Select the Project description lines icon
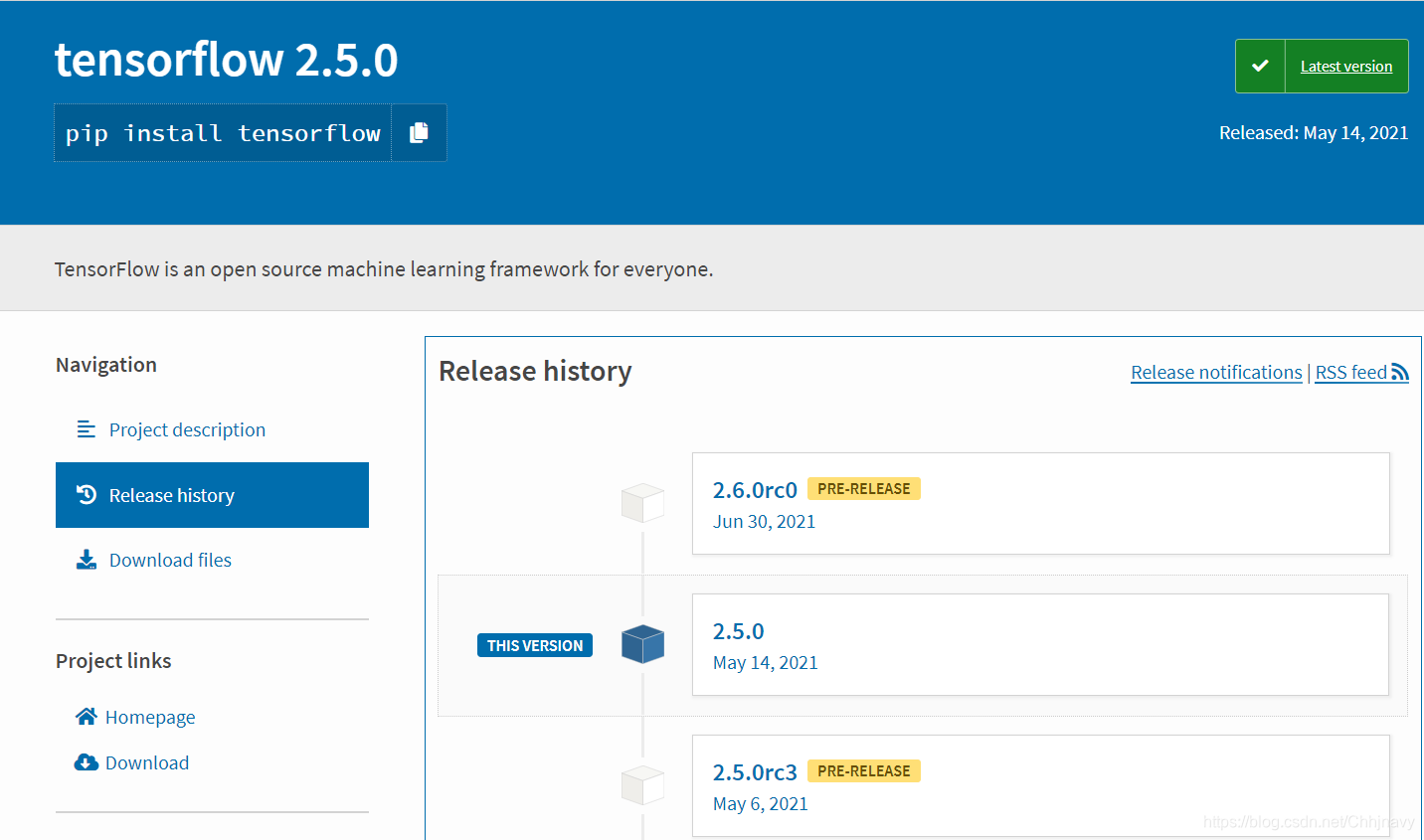The image size is (1424, 840). click(85, 428)
